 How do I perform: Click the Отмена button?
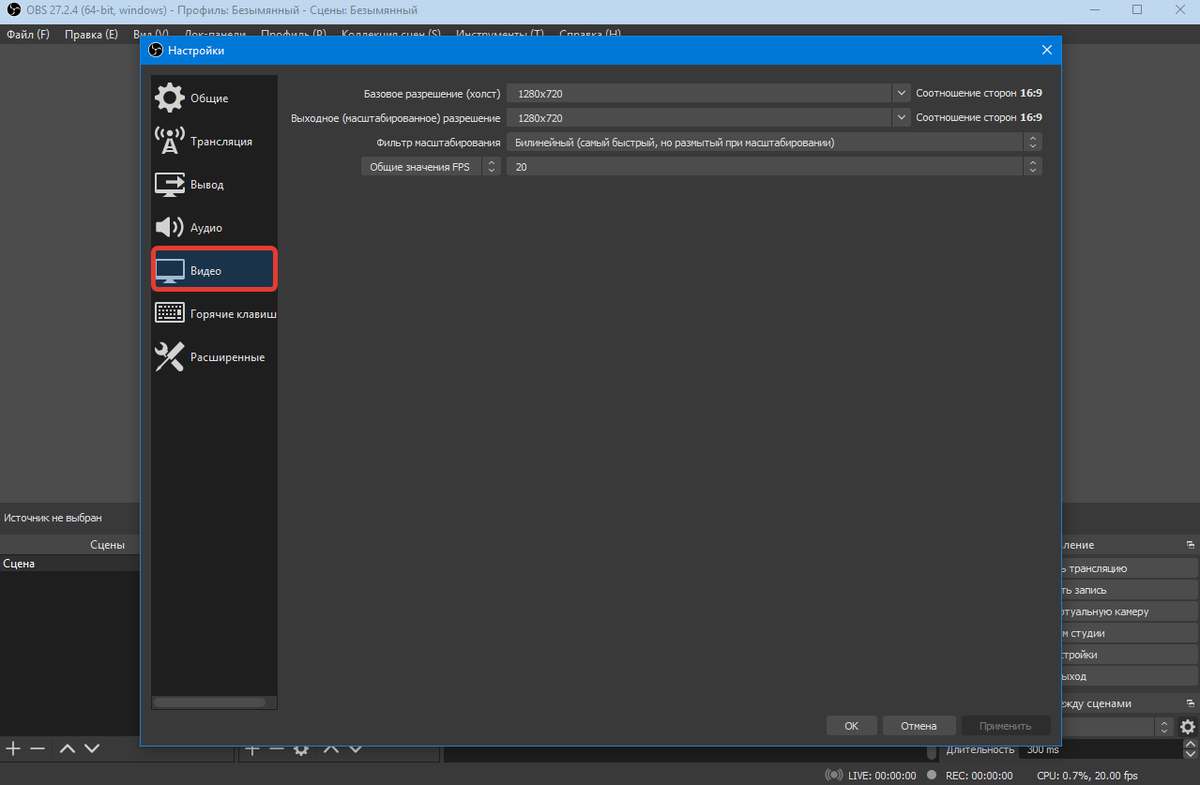click(918, 726)
